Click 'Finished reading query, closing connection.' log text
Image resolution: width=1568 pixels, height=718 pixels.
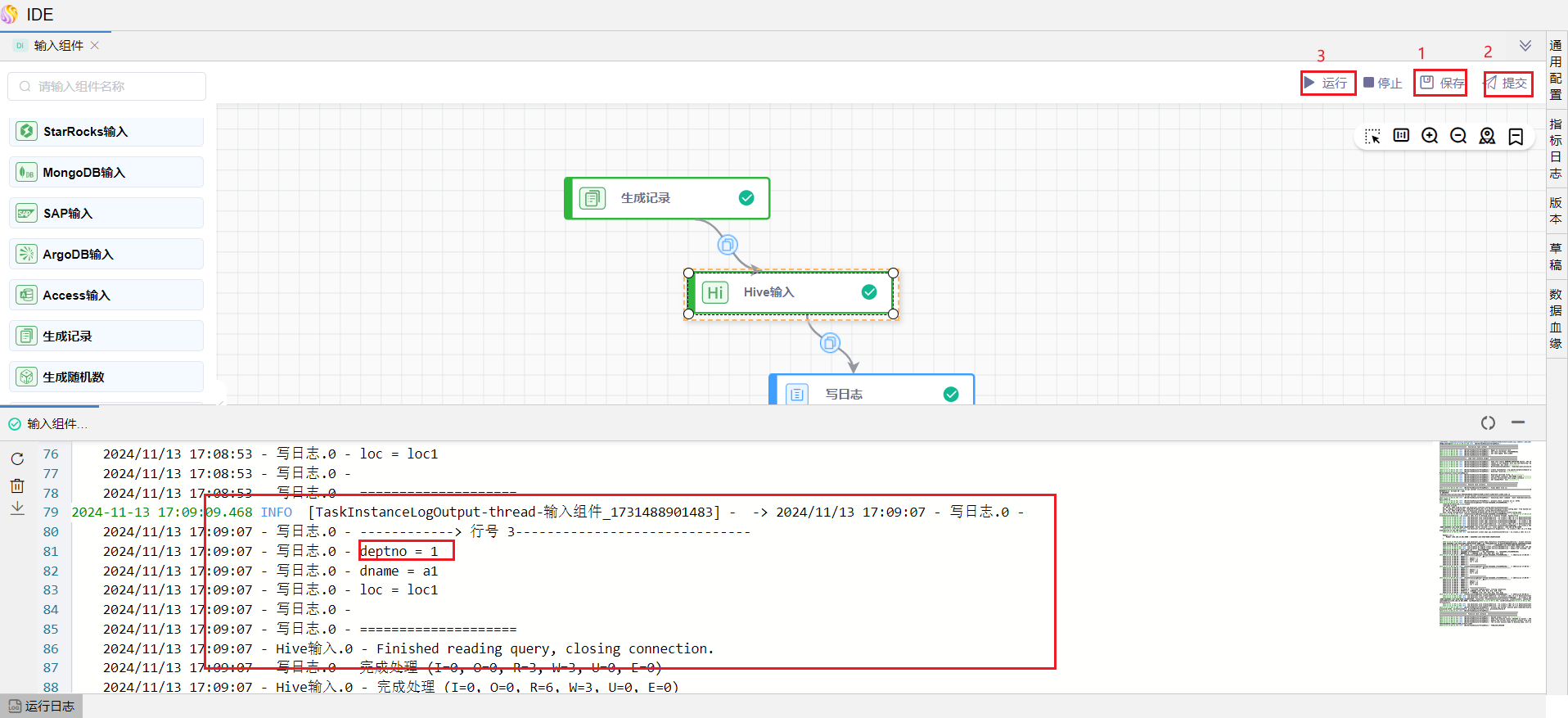pyautogui.click(x=545, y=648)
